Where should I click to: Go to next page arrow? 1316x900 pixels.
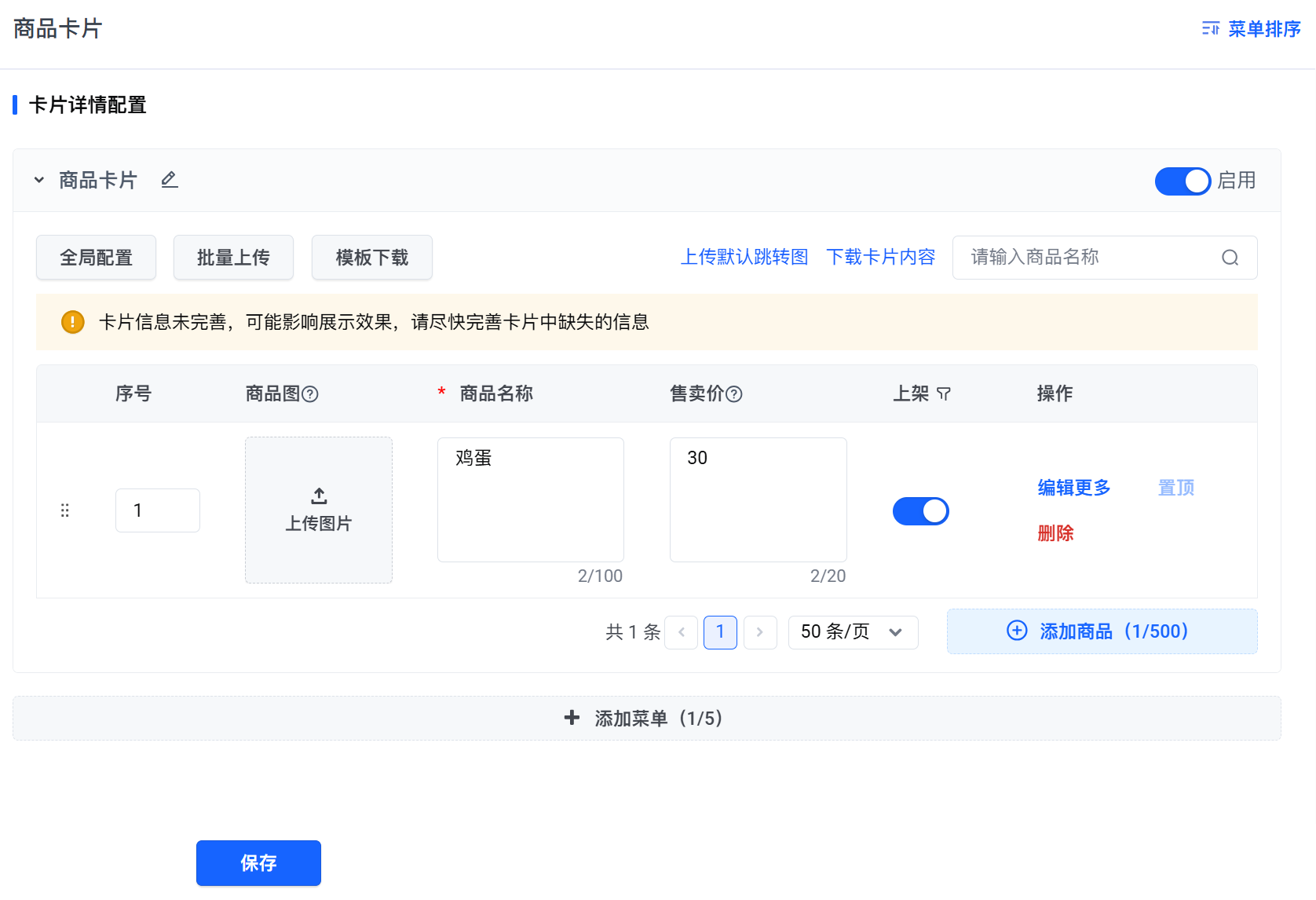(759, 632)
